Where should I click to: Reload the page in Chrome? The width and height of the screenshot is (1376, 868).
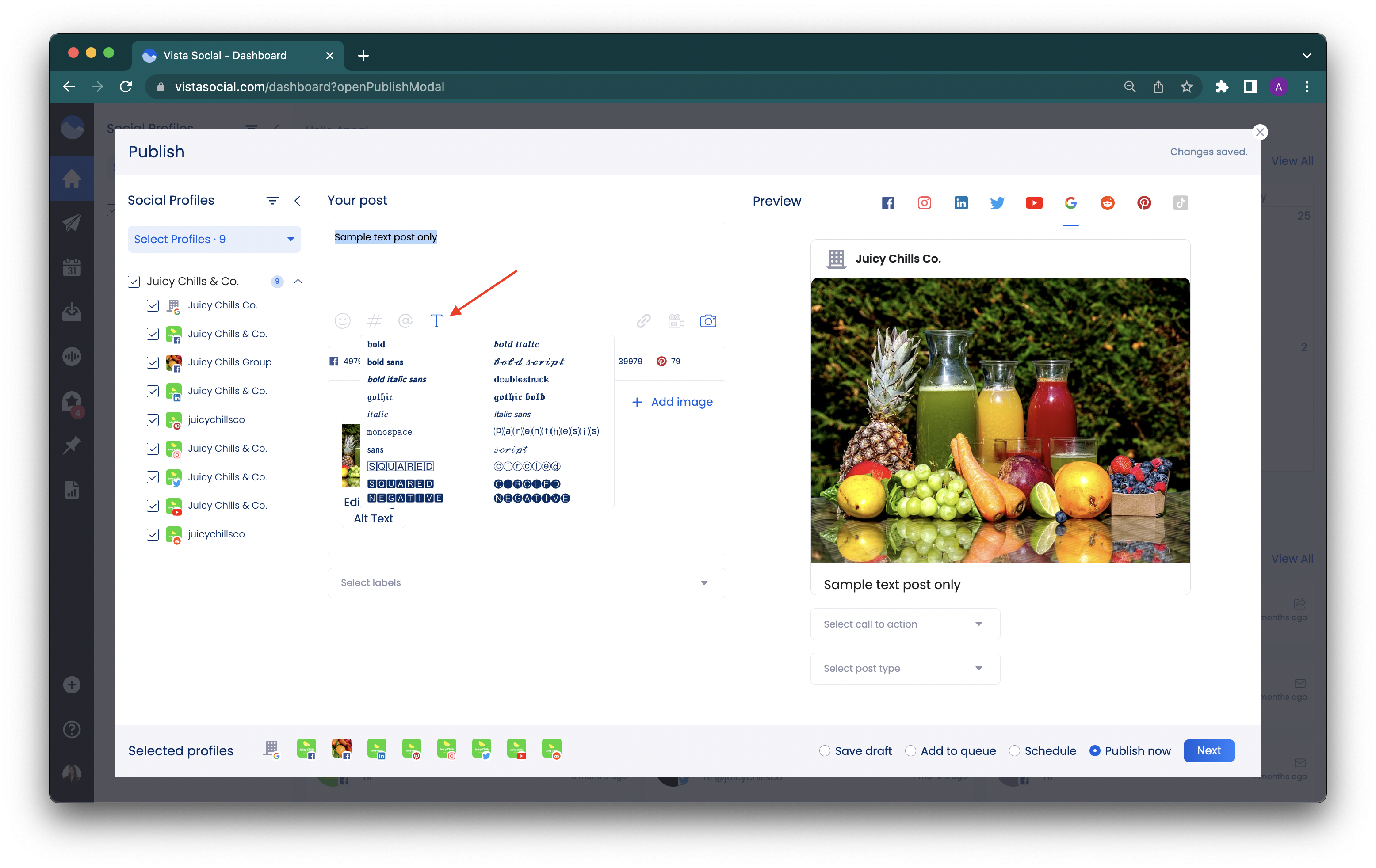point(126,87)
